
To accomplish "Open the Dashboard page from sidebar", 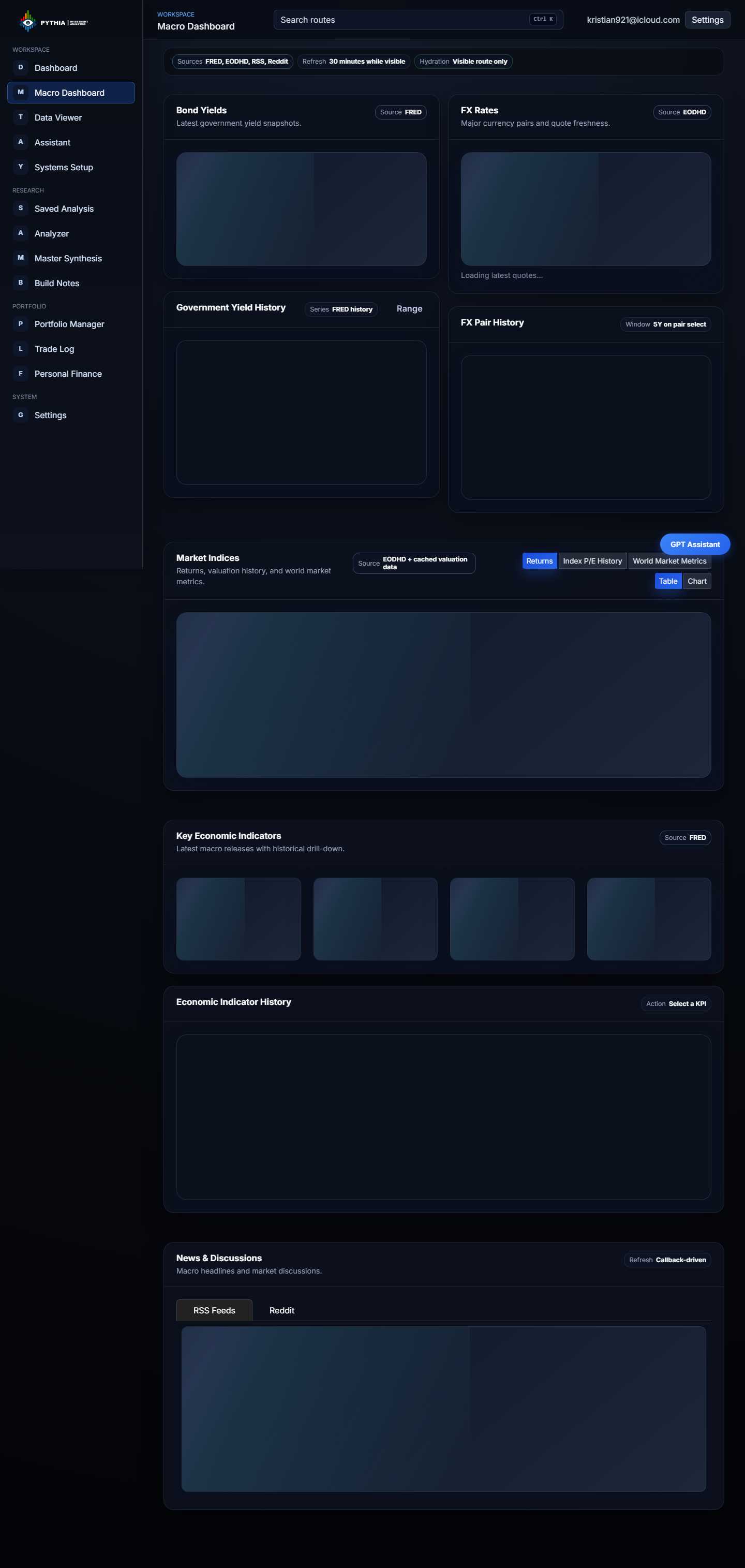I will [70, 68].
